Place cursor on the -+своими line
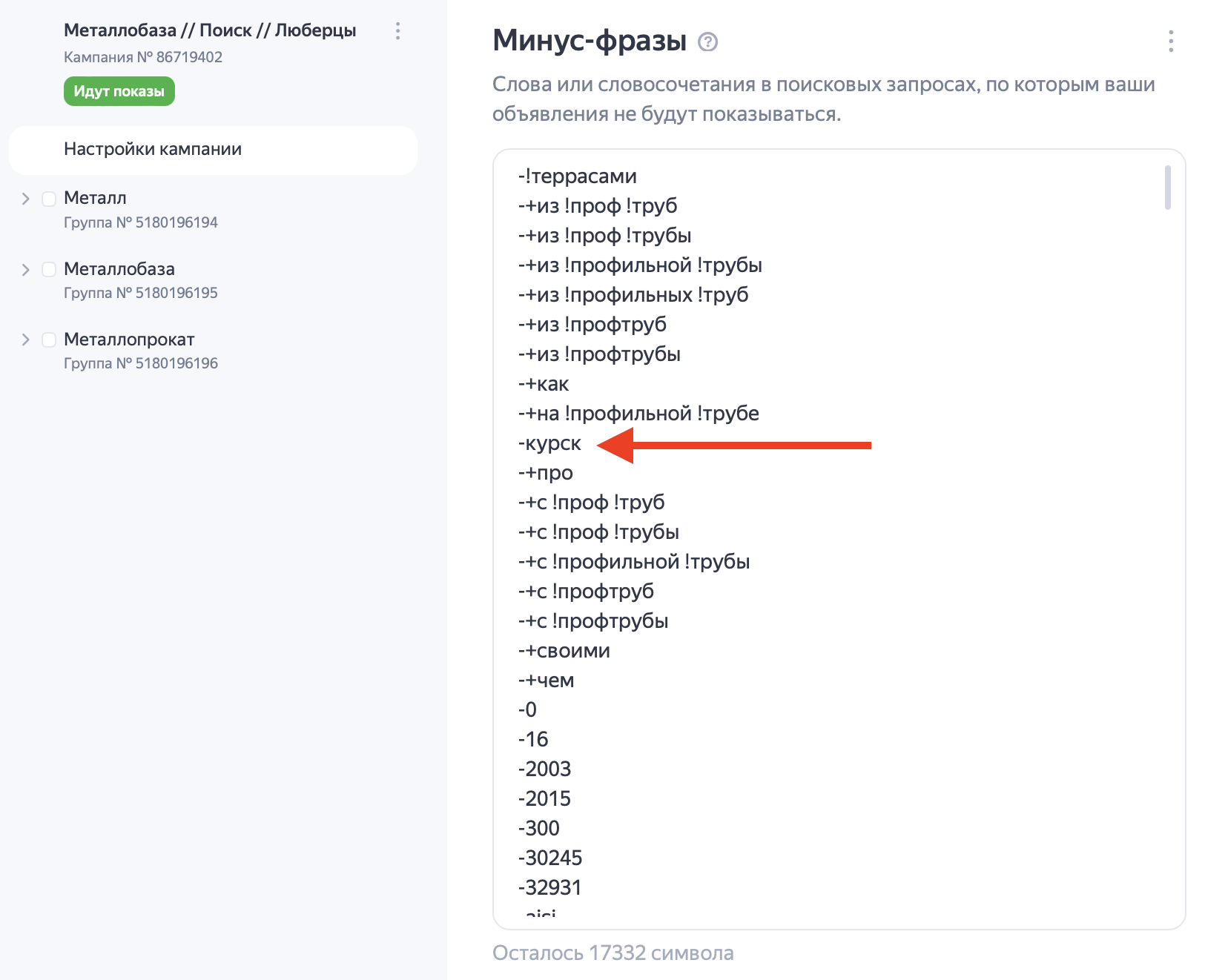 pyautogui.click(x=564, y=651)
